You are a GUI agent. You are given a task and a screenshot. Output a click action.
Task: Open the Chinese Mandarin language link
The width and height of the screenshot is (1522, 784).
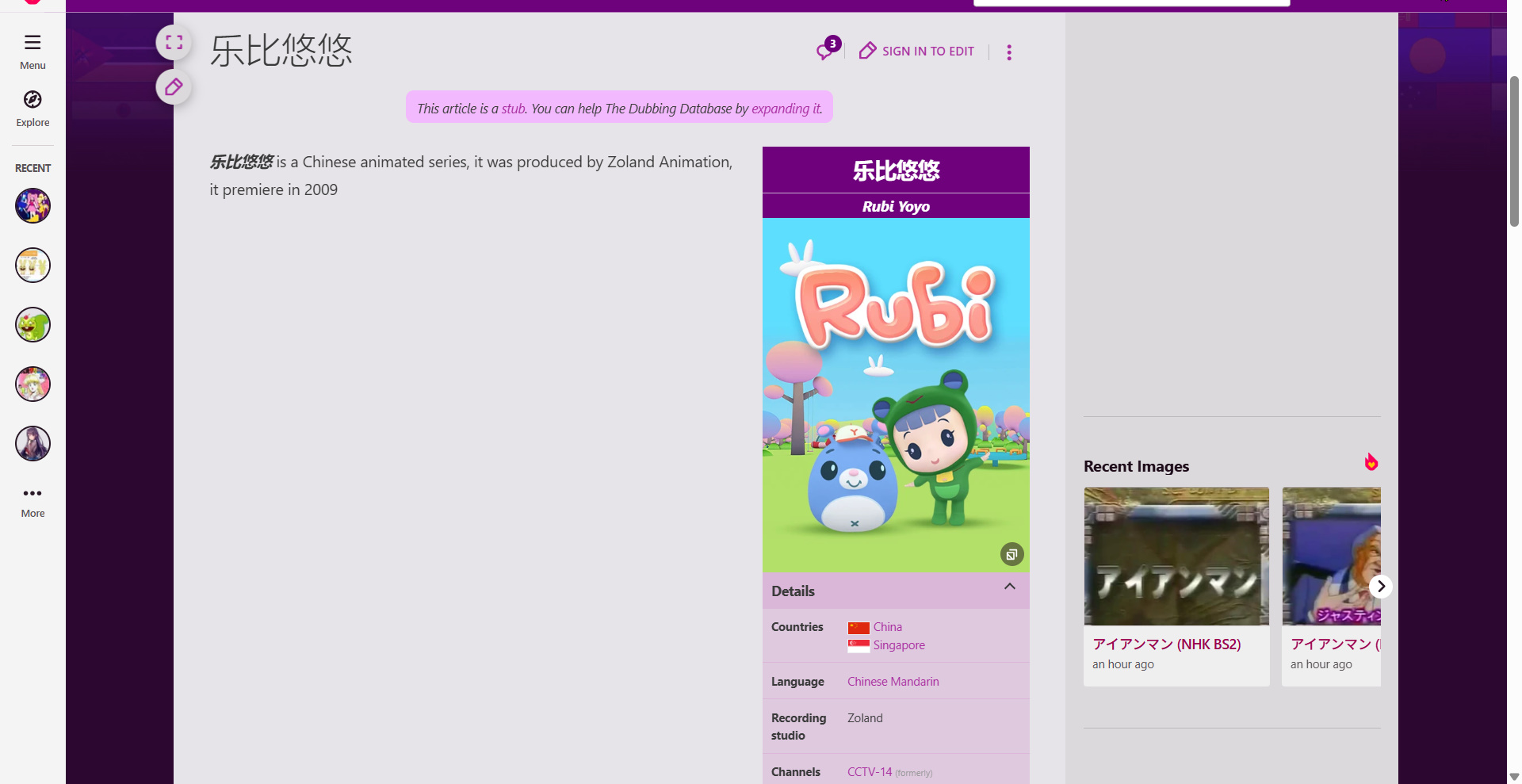[x=893, y=682]
